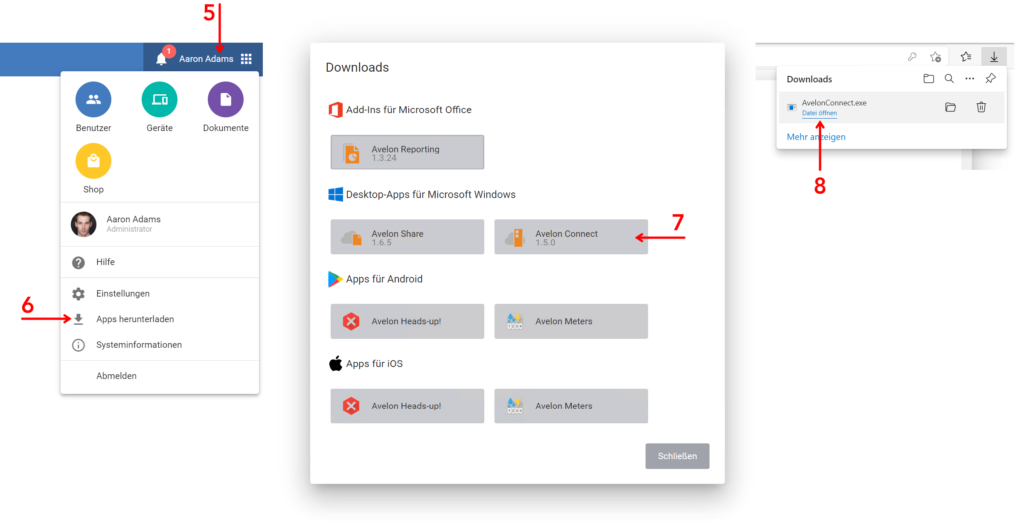The width and height of the screenshot is (1024, 527).
Task: Click the apps grid icon beside Aaron Adams
Action: click(246, 59)
